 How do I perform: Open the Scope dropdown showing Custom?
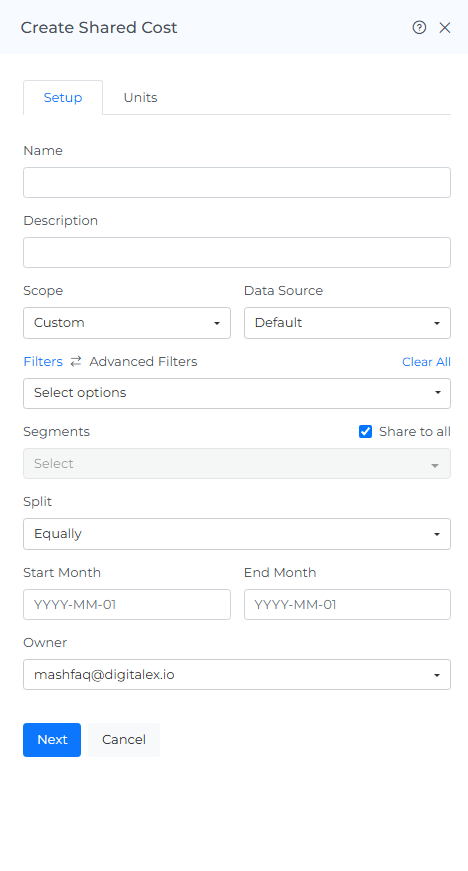click(x=127, y=323)
